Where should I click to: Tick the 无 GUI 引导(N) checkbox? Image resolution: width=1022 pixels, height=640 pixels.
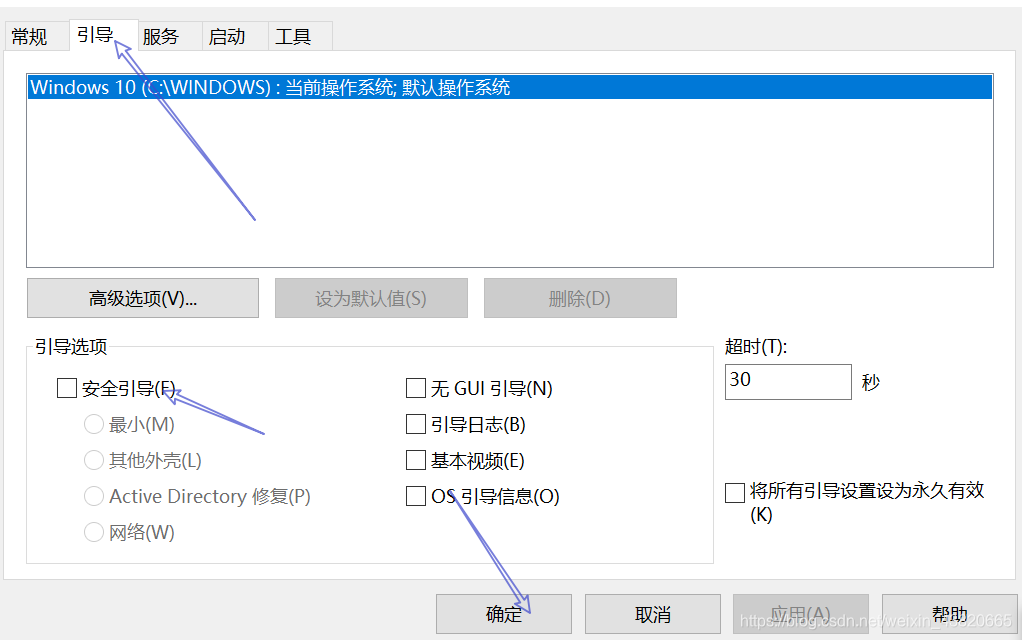[x=416, y=388]
